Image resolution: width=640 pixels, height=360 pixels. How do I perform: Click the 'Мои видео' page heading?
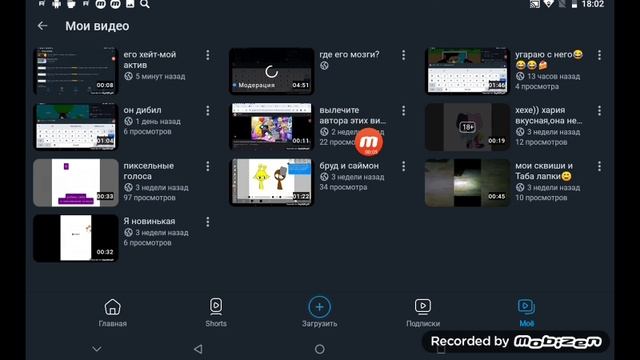point(97,26)
